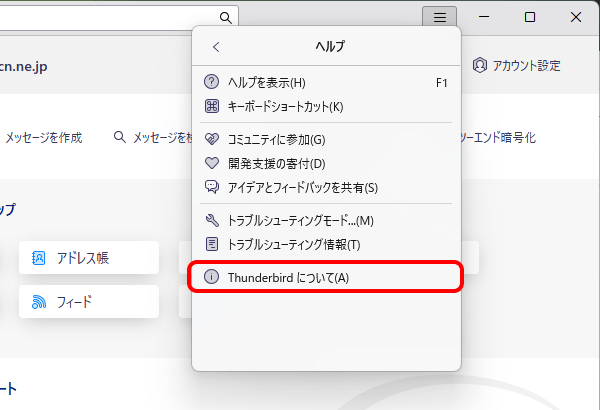The image size is (600, 410).
Task: Click the search field magnifier icon
Action: click(x=226, y=17)
